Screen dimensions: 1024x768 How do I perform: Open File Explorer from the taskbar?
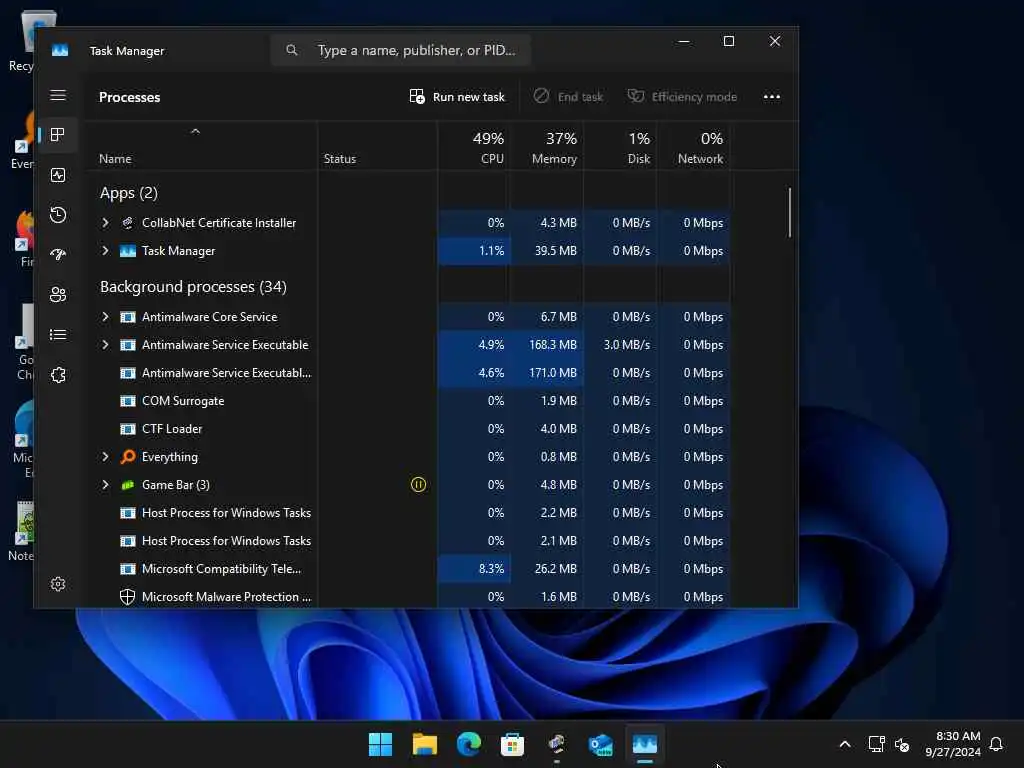(424, 744)
